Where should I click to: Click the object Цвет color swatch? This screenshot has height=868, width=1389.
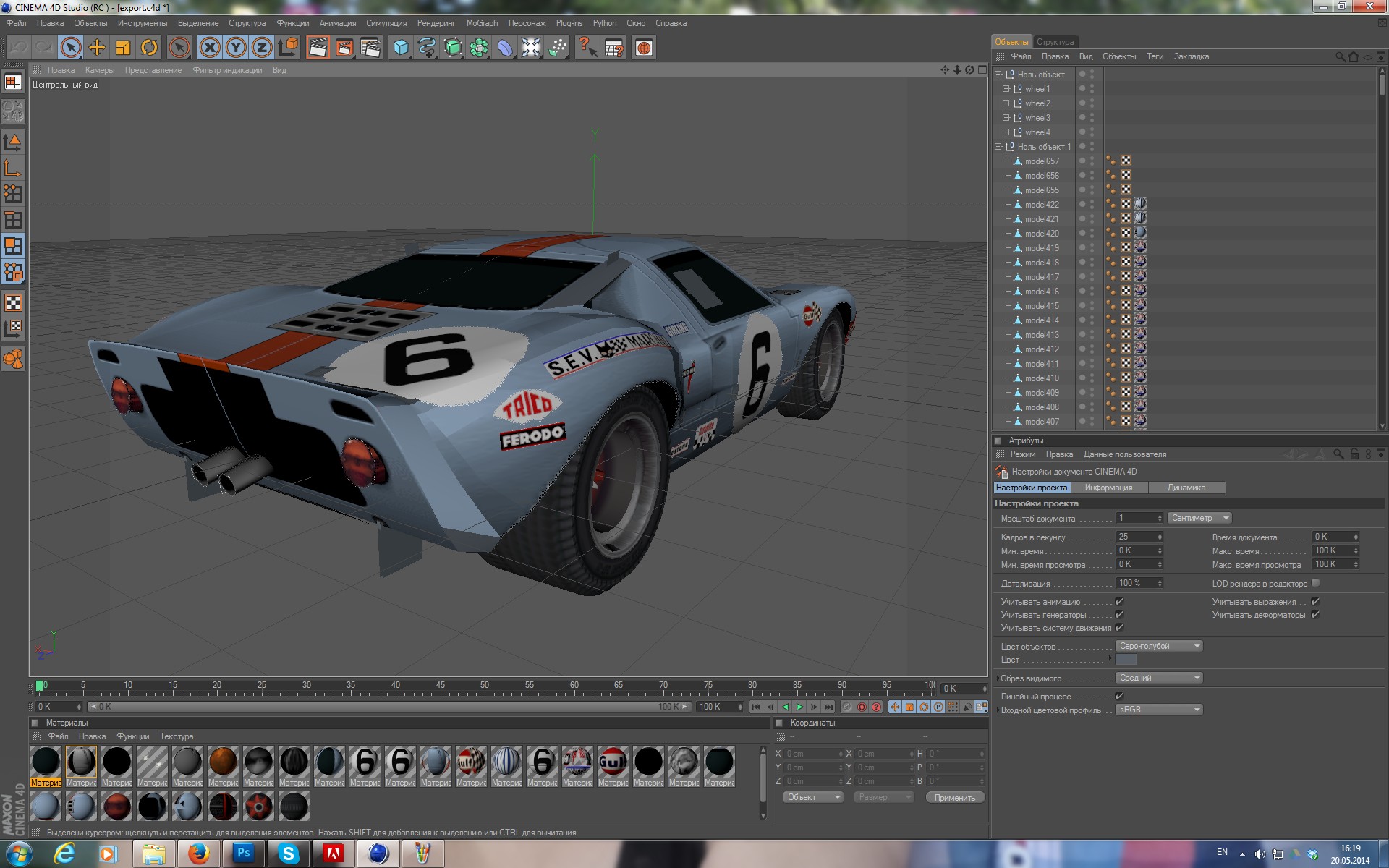(1126, 660)
